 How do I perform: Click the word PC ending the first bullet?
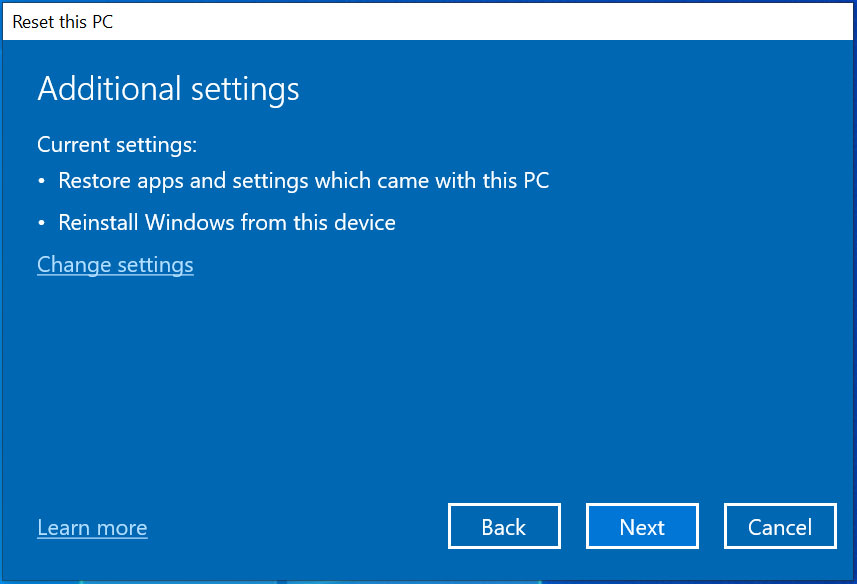pos(536,181)
